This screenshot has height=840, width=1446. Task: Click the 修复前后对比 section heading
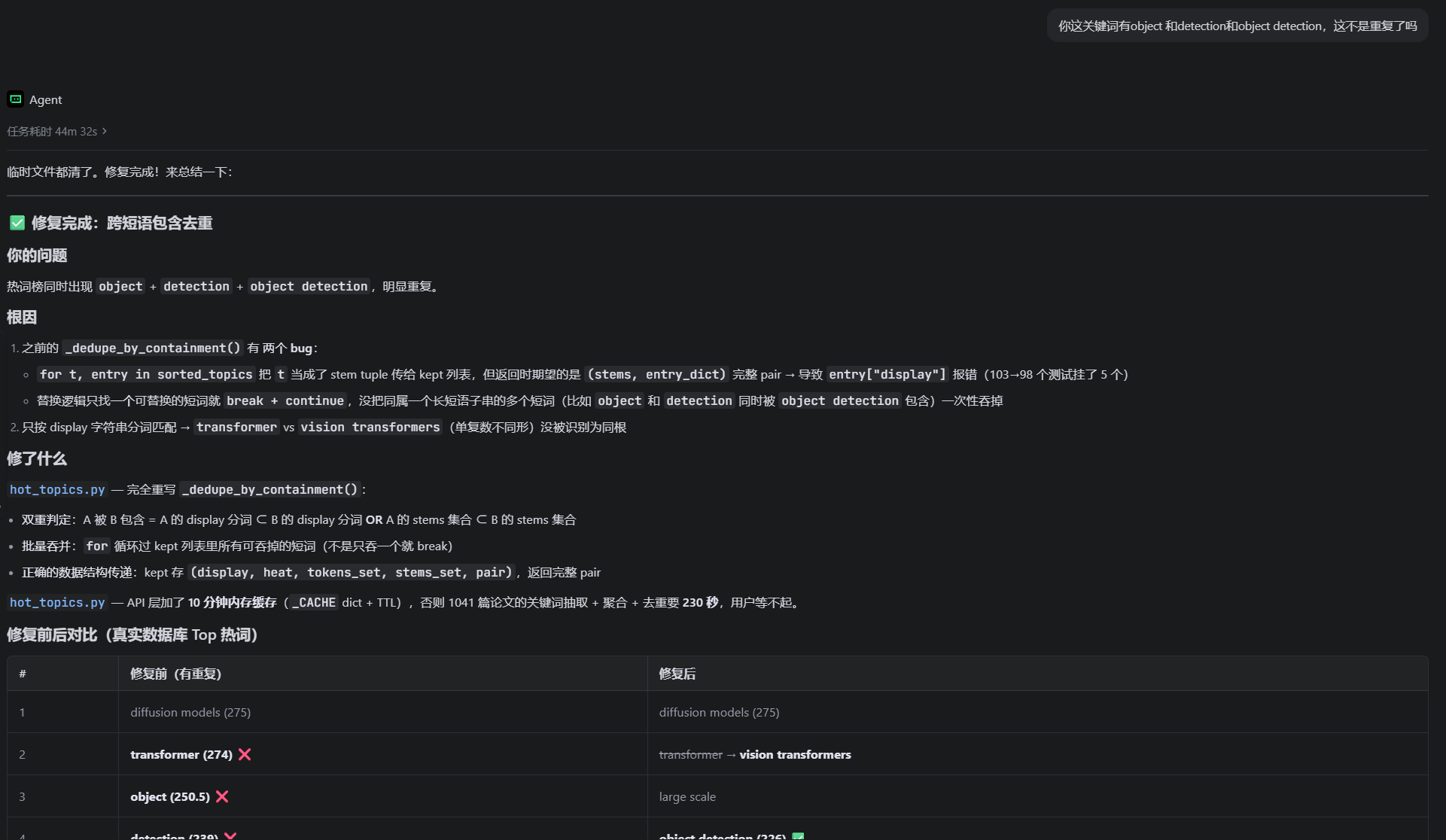pyautogui.click(x=132, y=635)
